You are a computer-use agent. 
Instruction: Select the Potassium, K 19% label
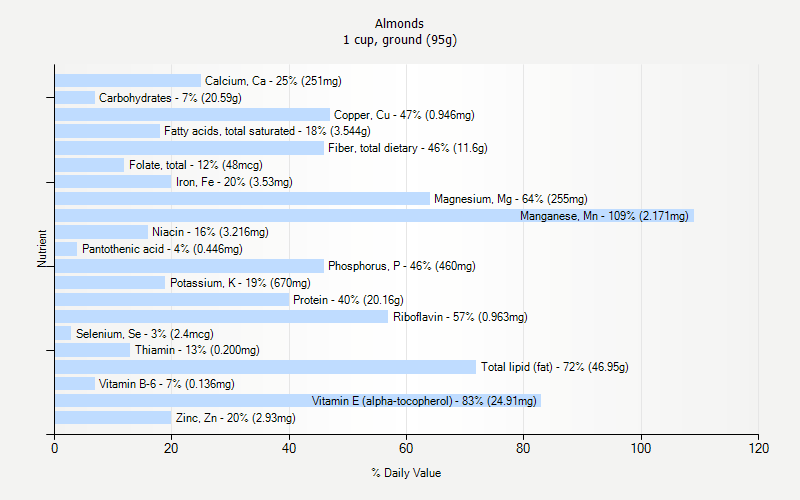[x=240, y=283]
